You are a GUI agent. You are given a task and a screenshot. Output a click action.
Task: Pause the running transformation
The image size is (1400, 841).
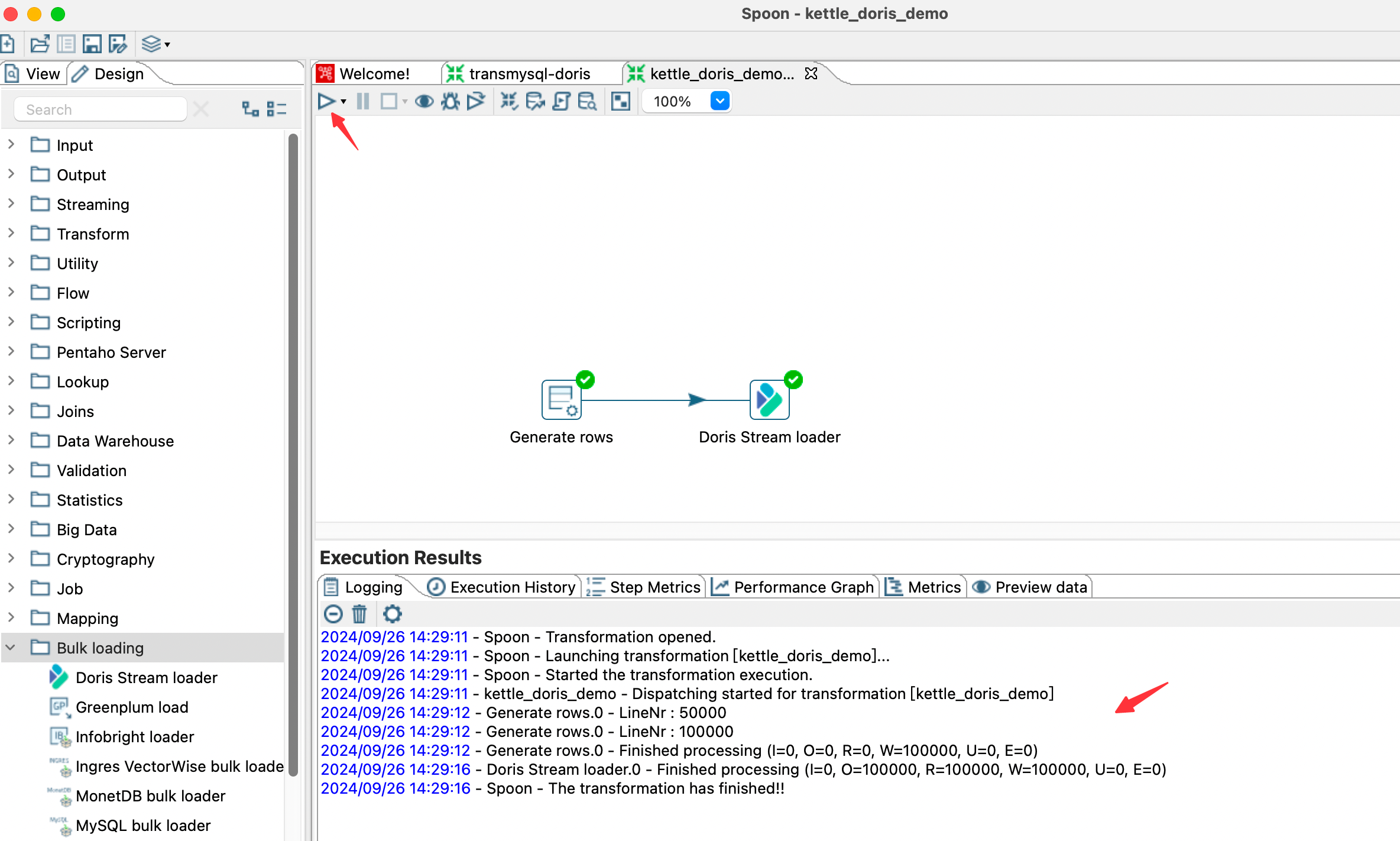(x=363, y=102)
